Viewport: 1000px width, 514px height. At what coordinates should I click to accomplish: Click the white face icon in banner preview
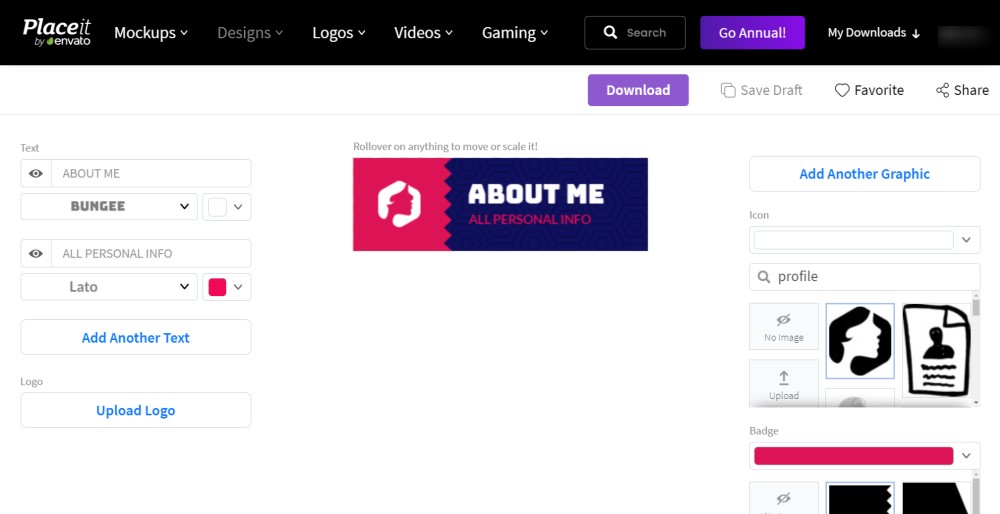point(399,204)
